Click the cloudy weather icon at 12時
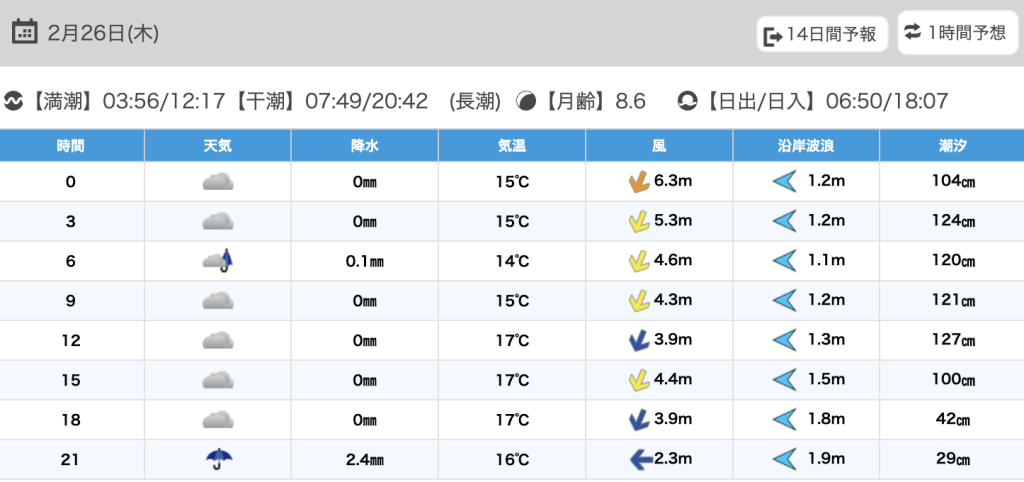The height and width of the screenshot is (482, 1024). [218, 340]
